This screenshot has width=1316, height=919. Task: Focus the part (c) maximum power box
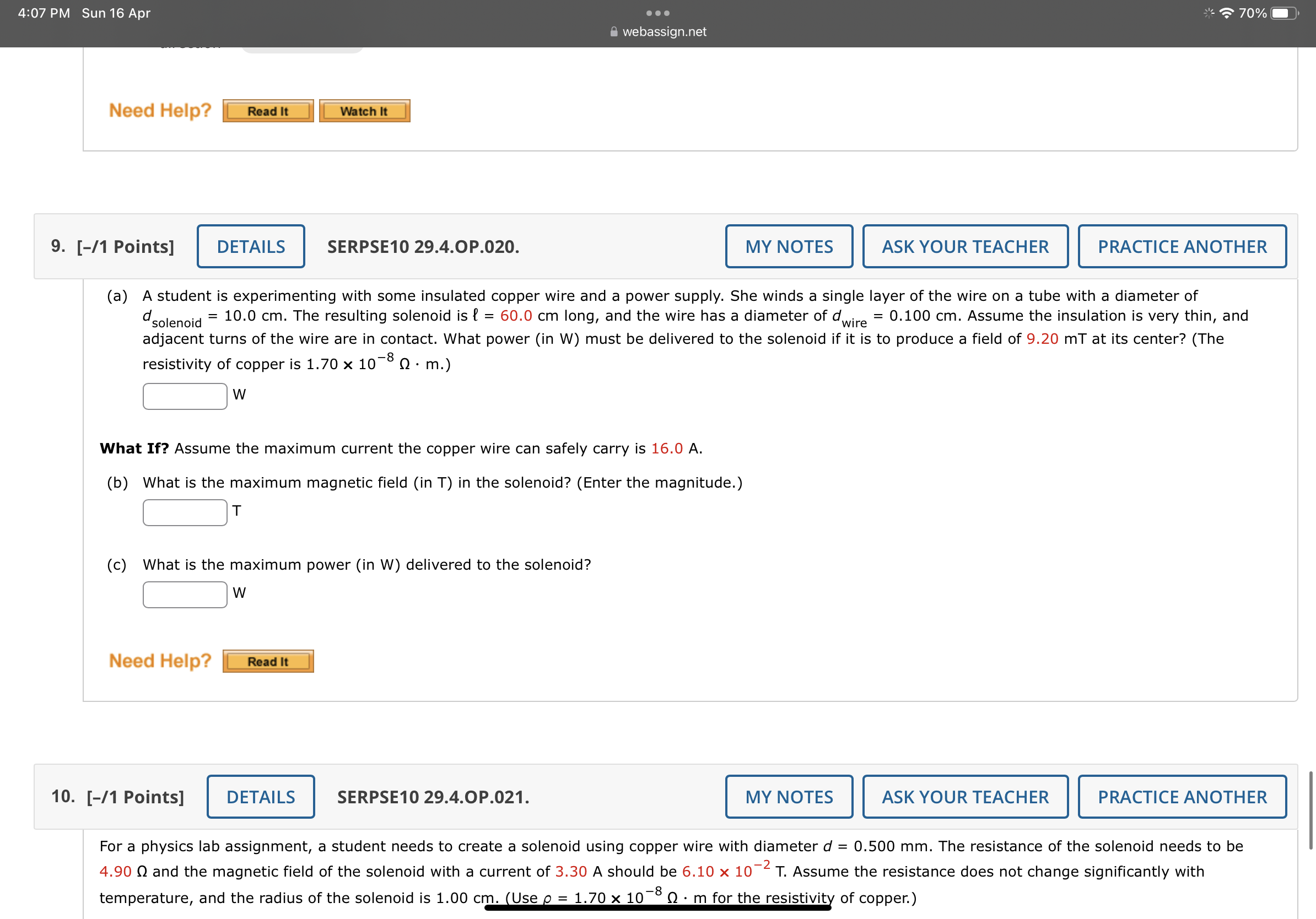pyautogui.click(x=185, y=594)
